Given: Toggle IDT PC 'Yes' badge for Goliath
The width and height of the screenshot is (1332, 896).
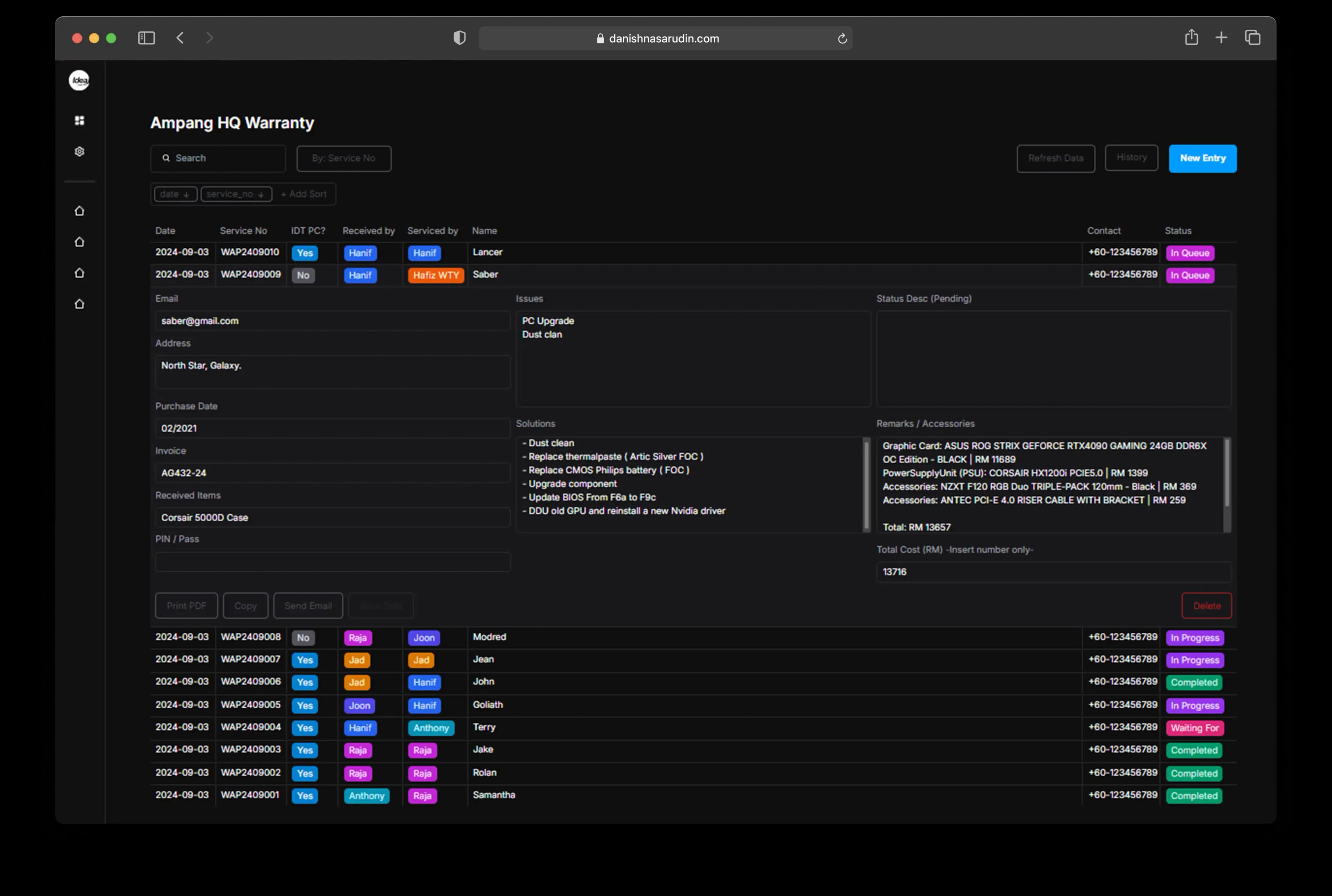Looking at the screenshot, I should [305, 706].
